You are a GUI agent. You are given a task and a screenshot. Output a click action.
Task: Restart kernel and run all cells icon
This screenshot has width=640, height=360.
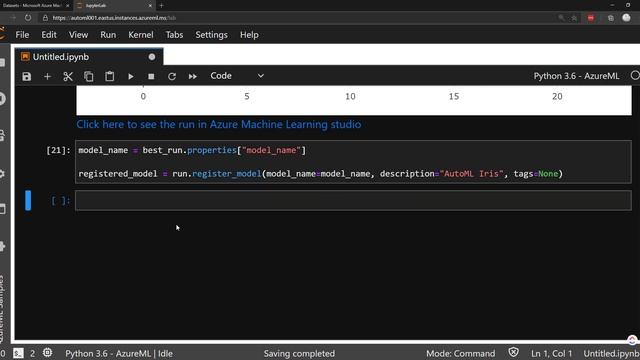pos(192,76)
